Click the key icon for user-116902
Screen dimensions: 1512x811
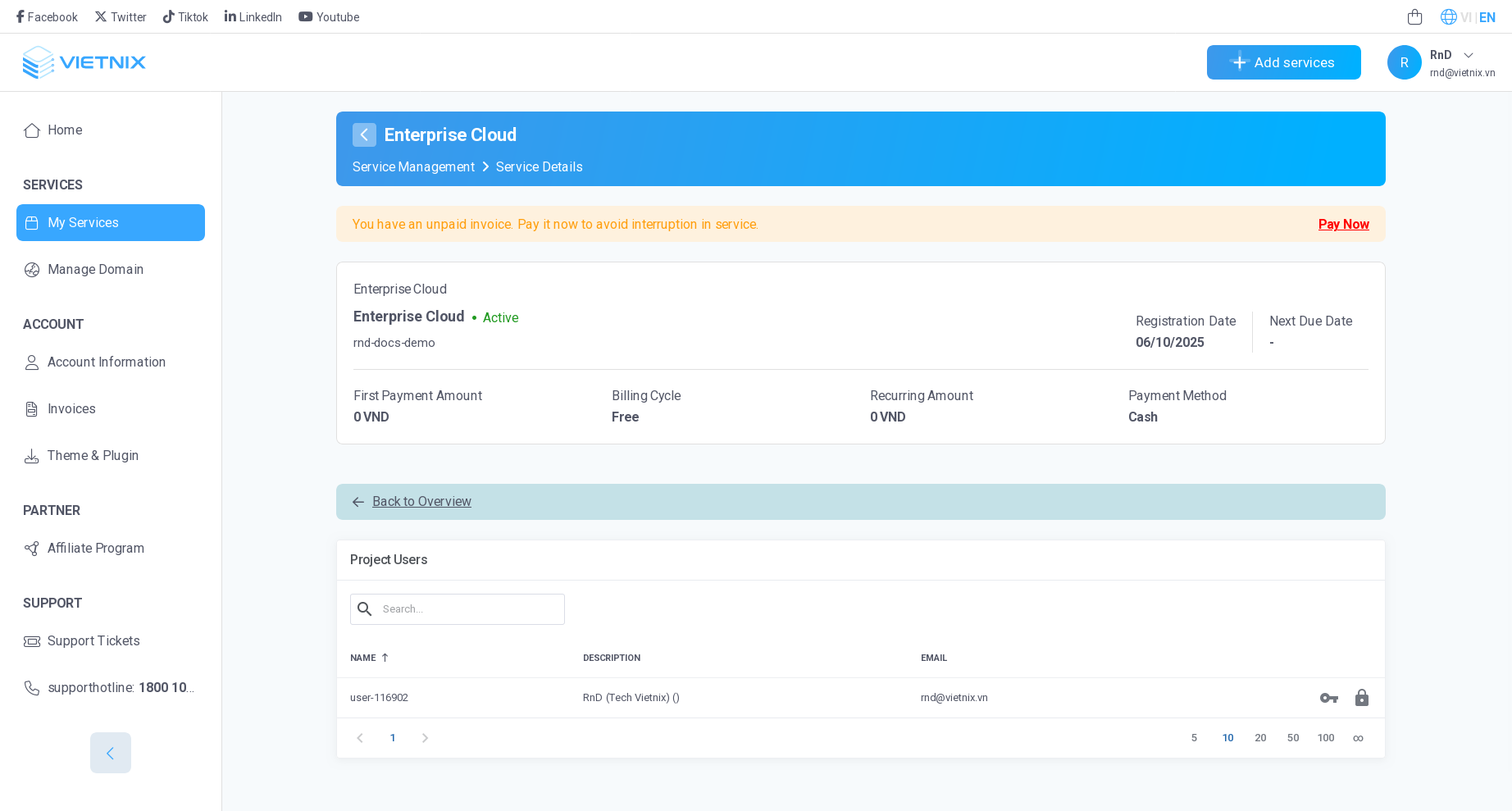pos(1328,698)
